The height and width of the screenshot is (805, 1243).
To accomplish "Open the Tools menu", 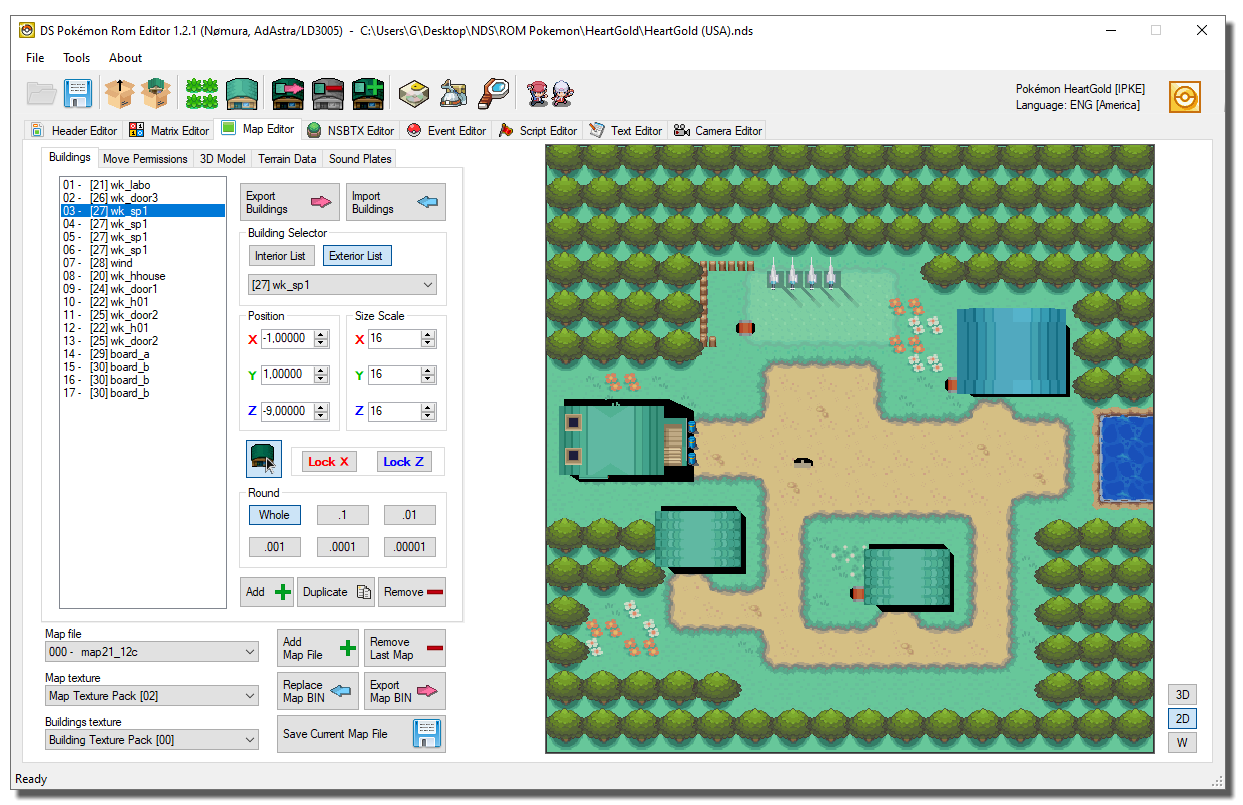I will 77,58.
